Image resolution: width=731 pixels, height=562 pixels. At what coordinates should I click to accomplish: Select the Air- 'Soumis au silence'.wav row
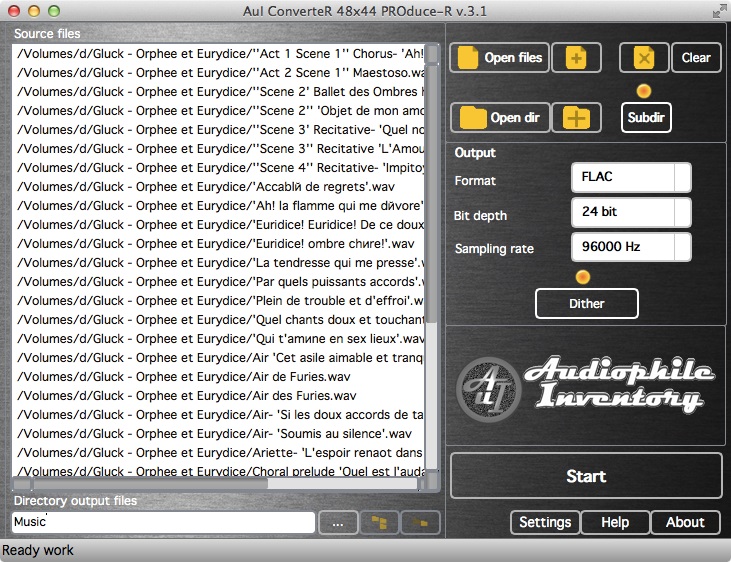(x=218, y=434)
